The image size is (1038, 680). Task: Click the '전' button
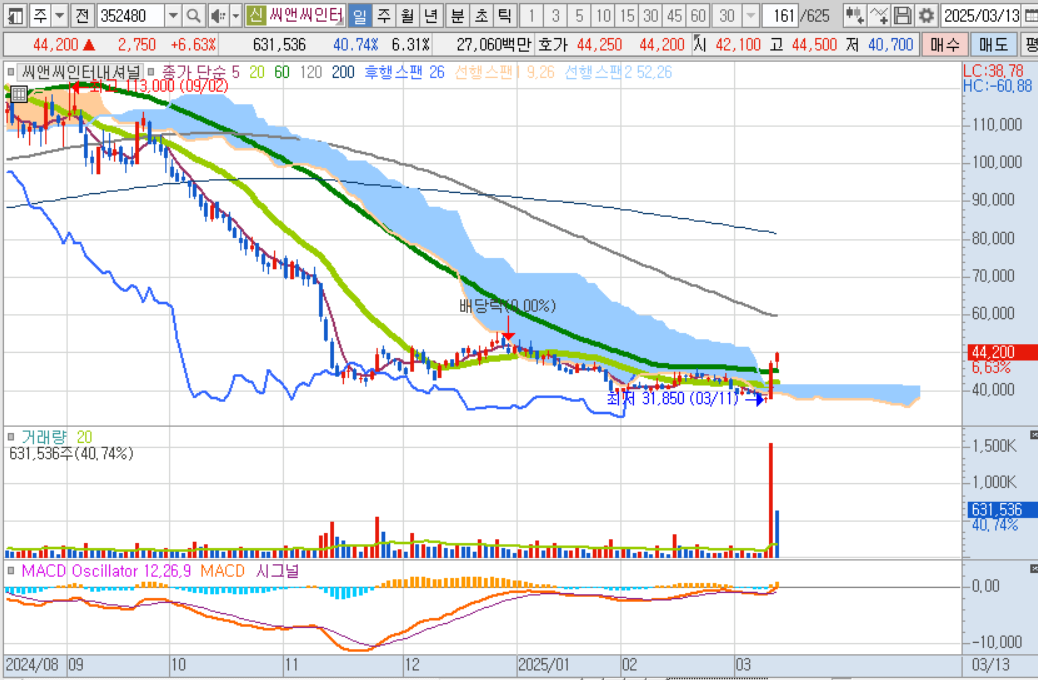pos(82,15)
